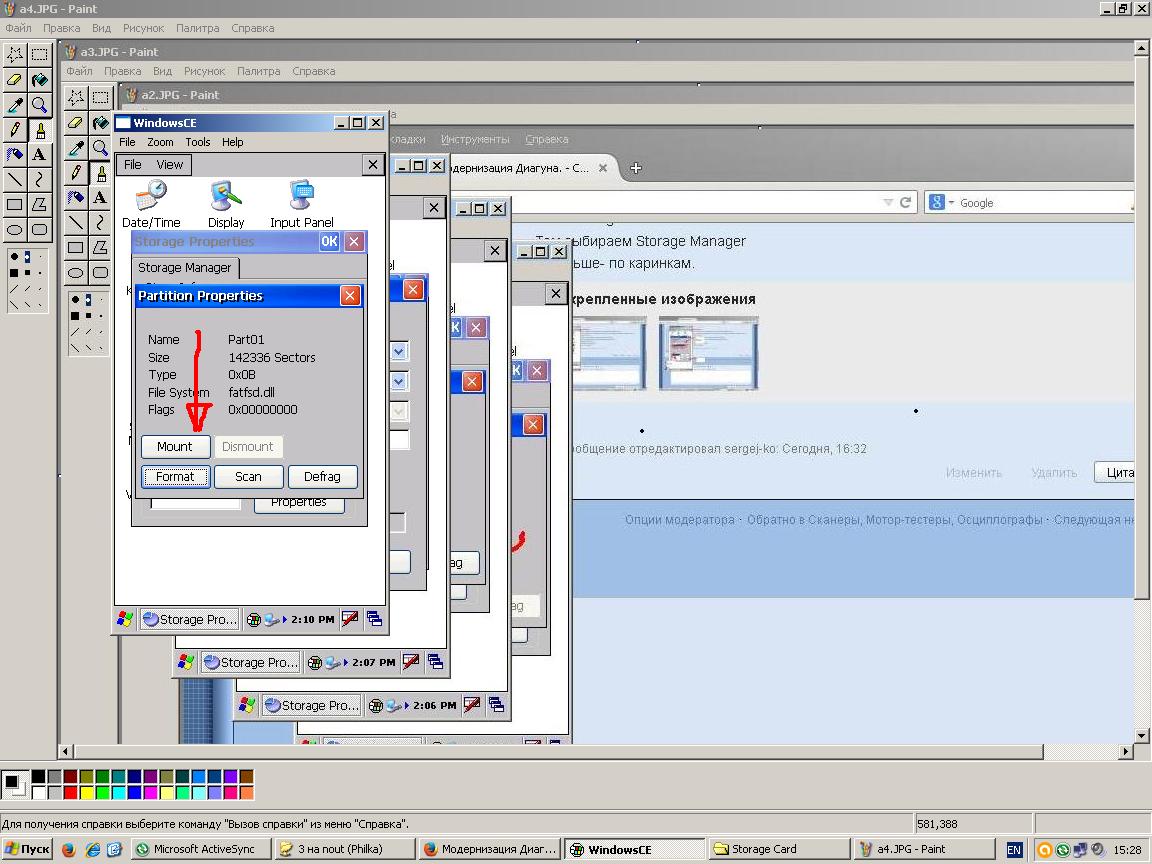
Task: Open the Рисунок menu in the a4.JPG Paint window
Action: [x=143, y=28]
